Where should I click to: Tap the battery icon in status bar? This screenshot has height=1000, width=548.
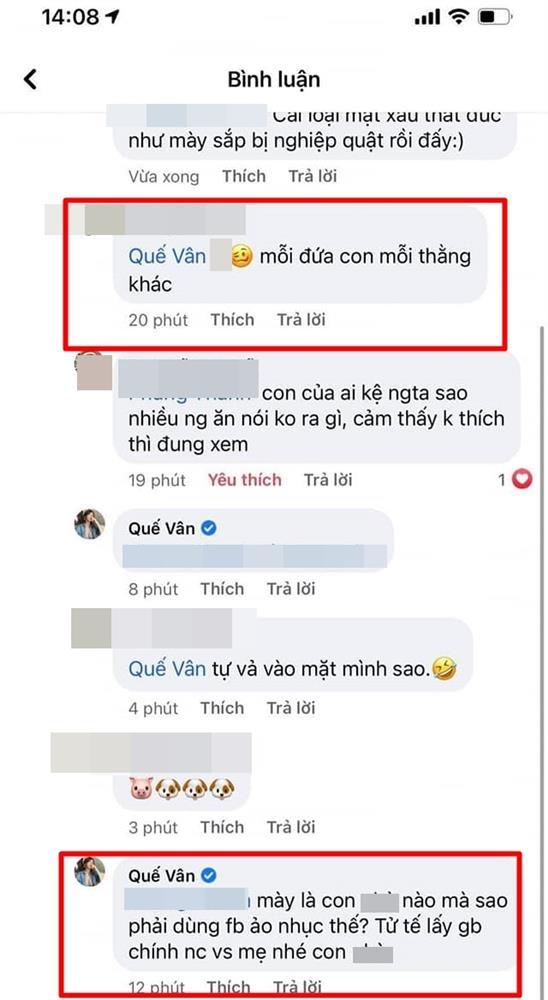(496, 17)
